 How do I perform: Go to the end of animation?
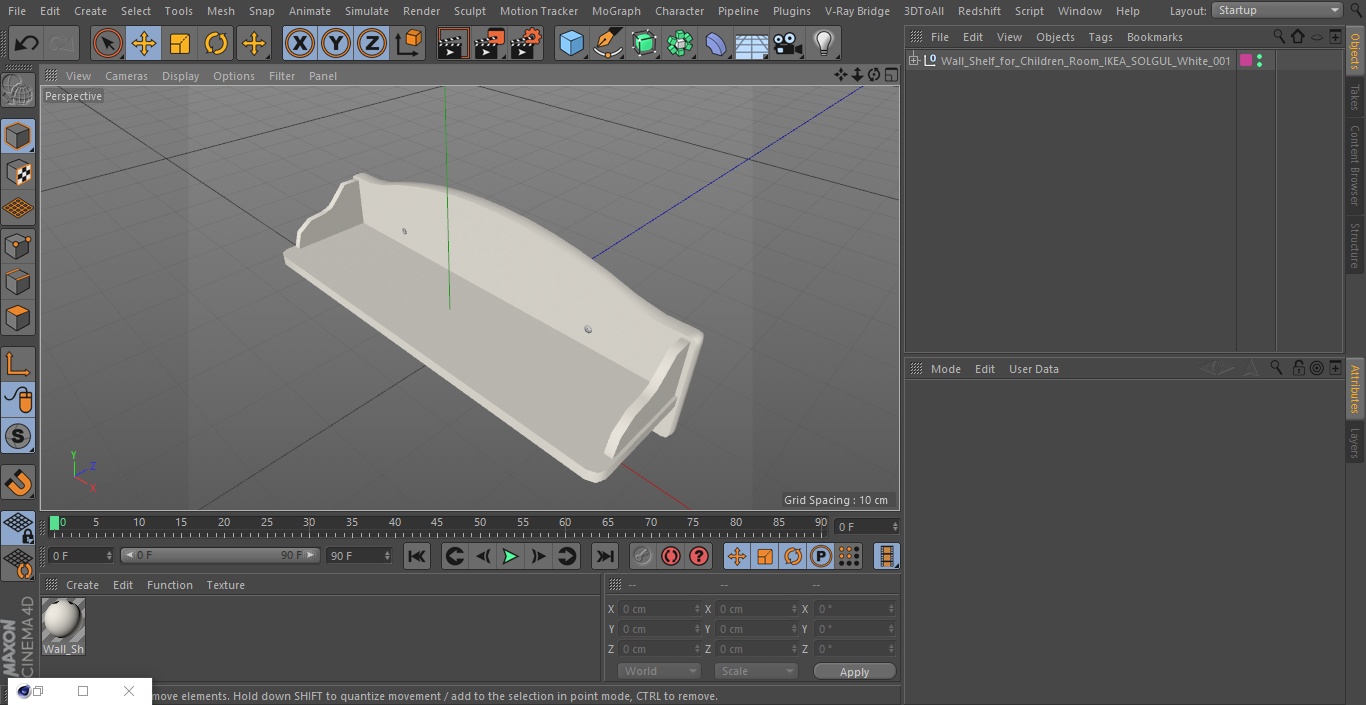[x=605, y=556]
